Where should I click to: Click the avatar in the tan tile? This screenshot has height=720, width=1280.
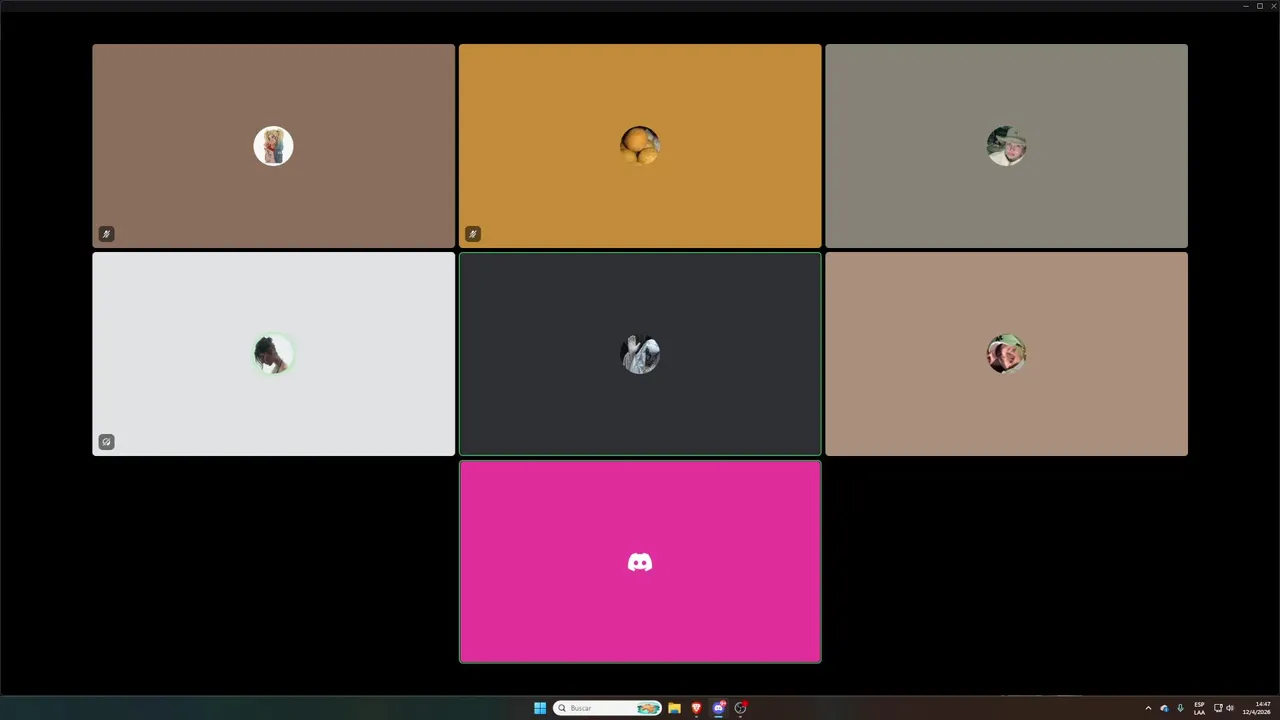[x=1006, y=354]
